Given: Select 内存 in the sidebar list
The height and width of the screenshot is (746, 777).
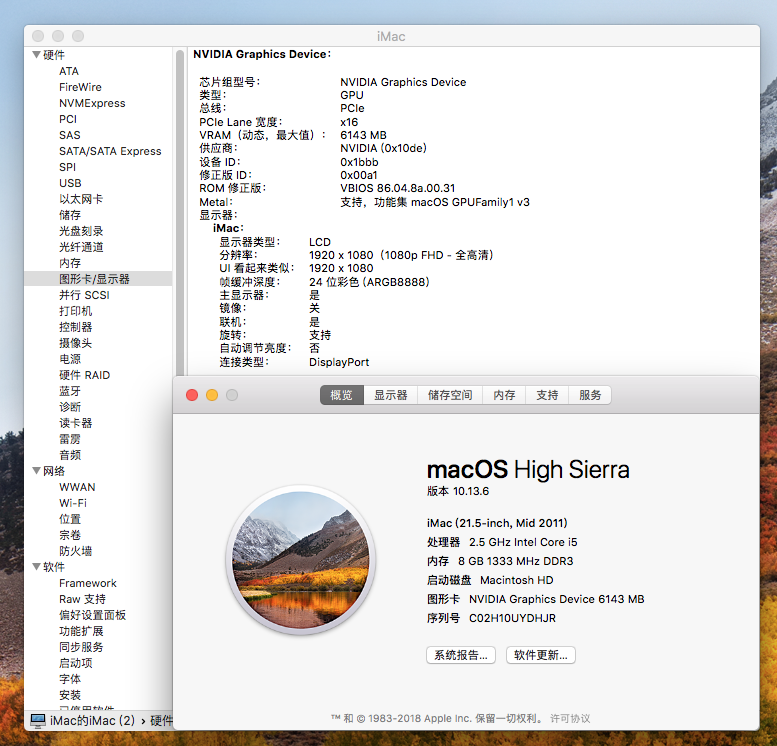Looking at the screenshot, I should tap(70, 263).
